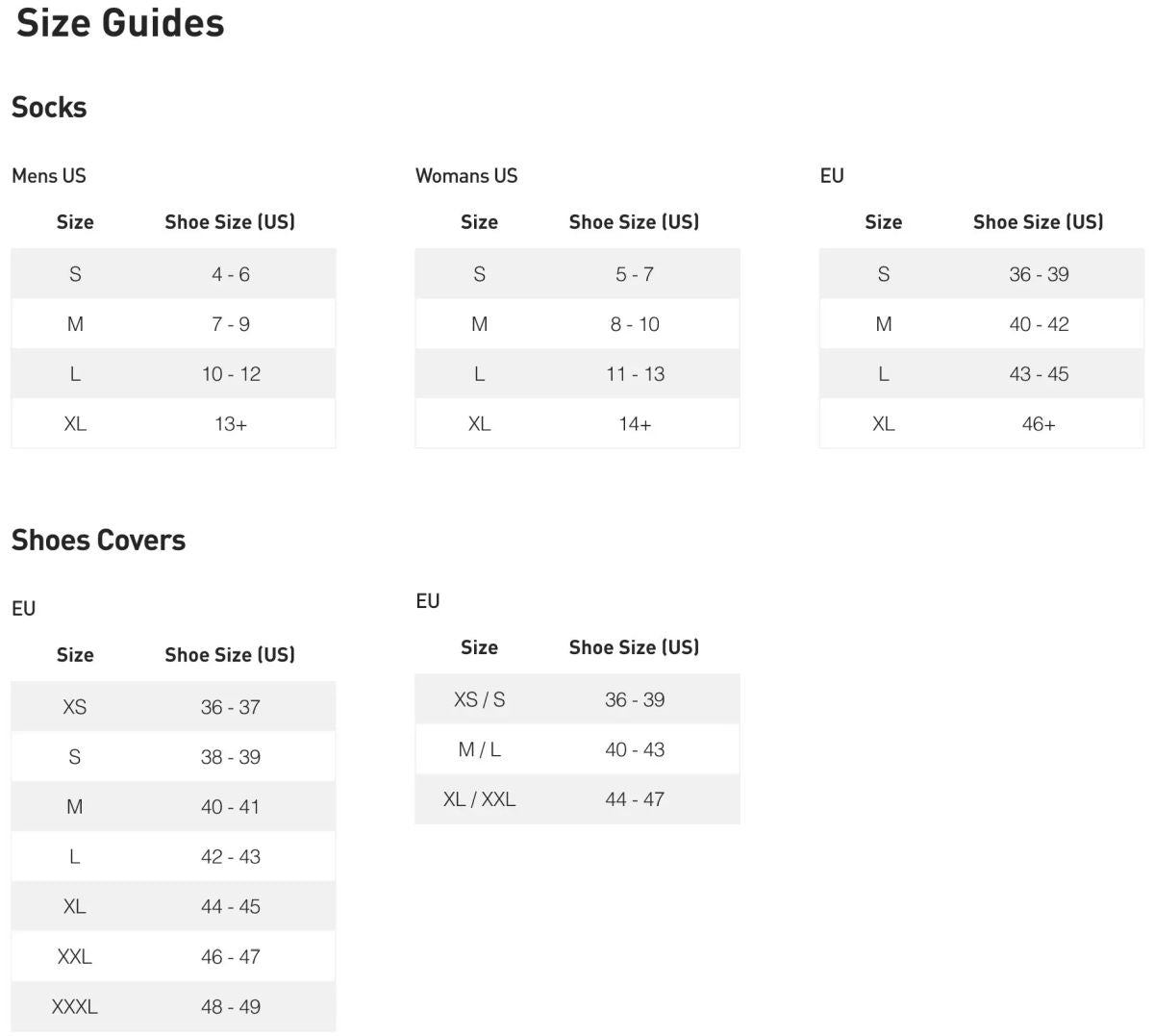Image resolution: width=1154 pixels, height=1036 pixels.
Task: Click the 43 - 45 shoe size cell
Action: (x=1039, y=374)
